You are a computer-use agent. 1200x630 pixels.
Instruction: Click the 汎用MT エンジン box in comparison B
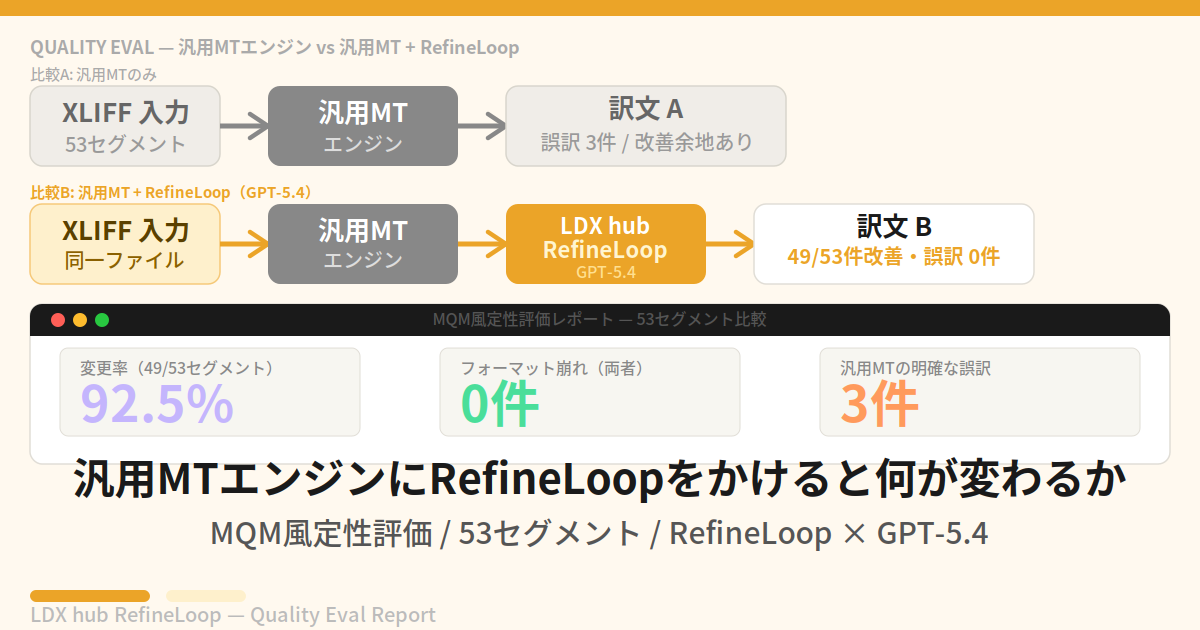pyautogui.click(x=363, y=244)
